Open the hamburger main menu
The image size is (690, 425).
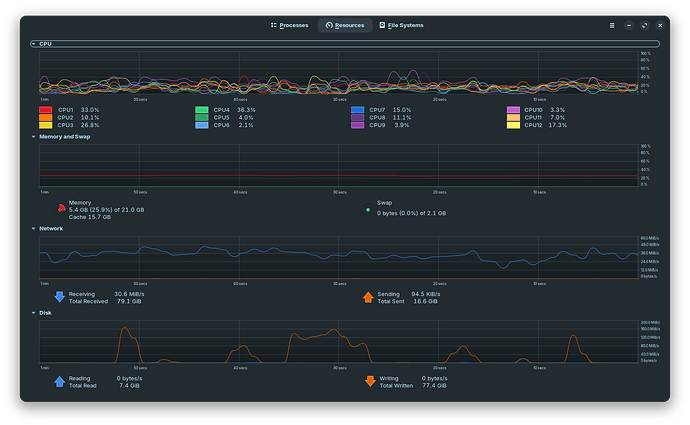[612, 26]
